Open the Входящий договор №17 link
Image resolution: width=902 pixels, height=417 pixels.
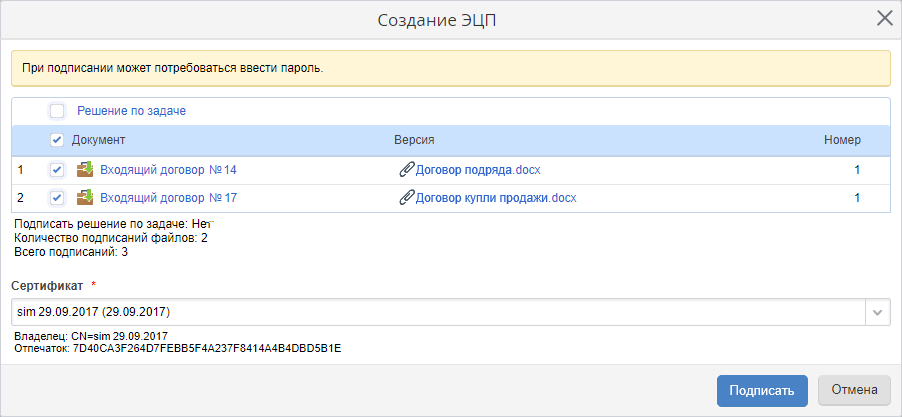(x=168, y=198)
